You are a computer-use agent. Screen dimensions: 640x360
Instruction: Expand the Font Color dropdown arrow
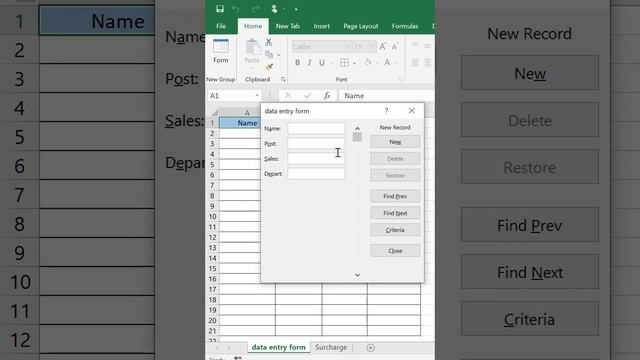point(396,63)
